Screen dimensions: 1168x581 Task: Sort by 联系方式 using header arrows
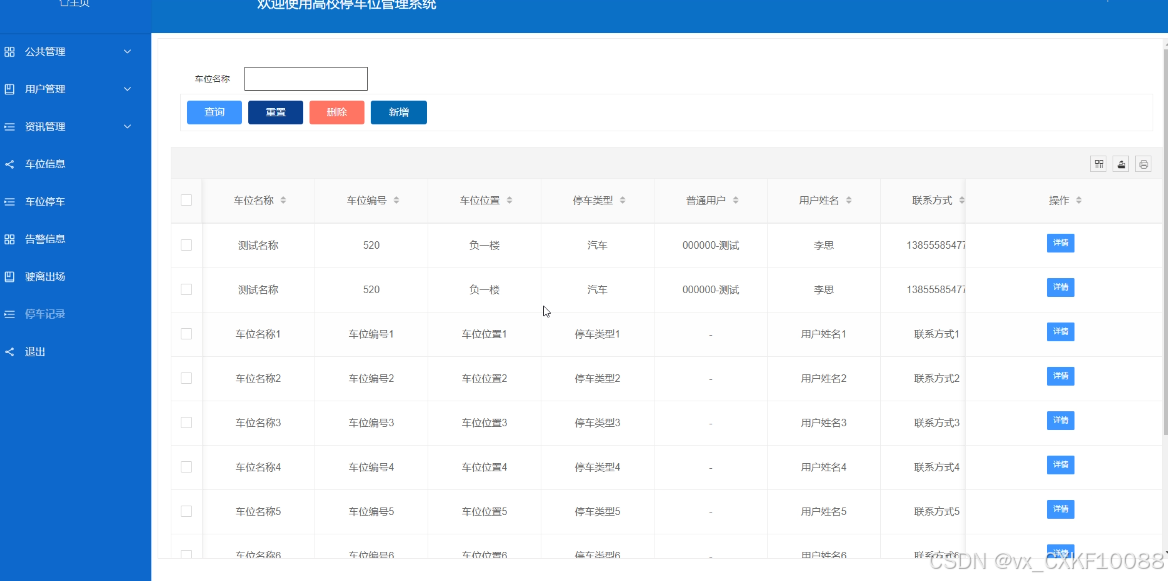[x=962, y=200]
